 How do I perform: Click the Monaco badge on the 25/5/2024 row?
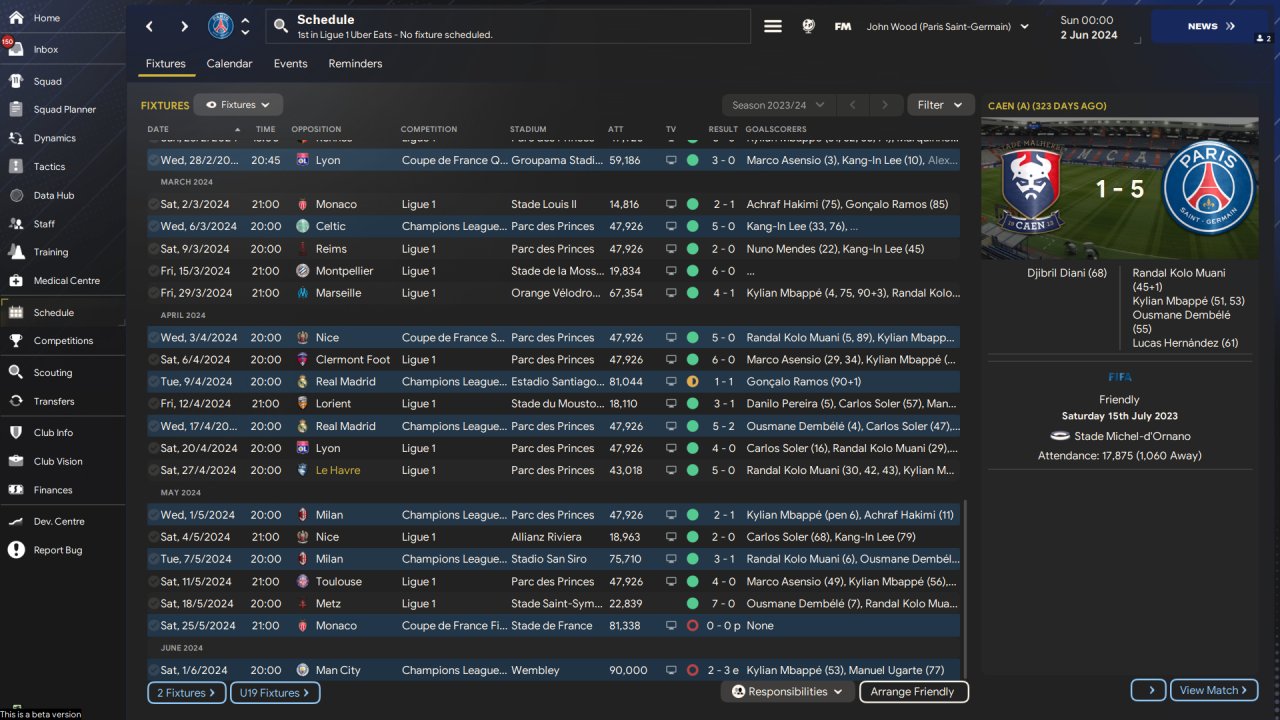[303, 626]
